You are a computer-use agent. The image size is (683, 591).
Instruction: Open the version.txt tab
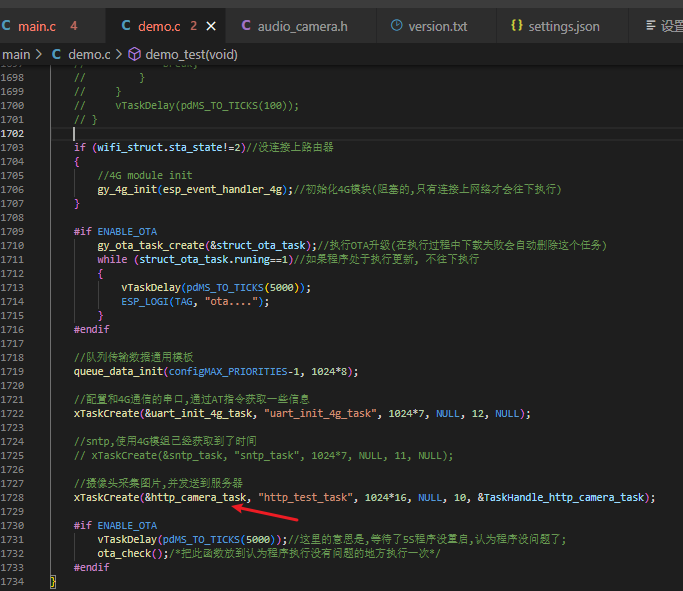point(437,27)
